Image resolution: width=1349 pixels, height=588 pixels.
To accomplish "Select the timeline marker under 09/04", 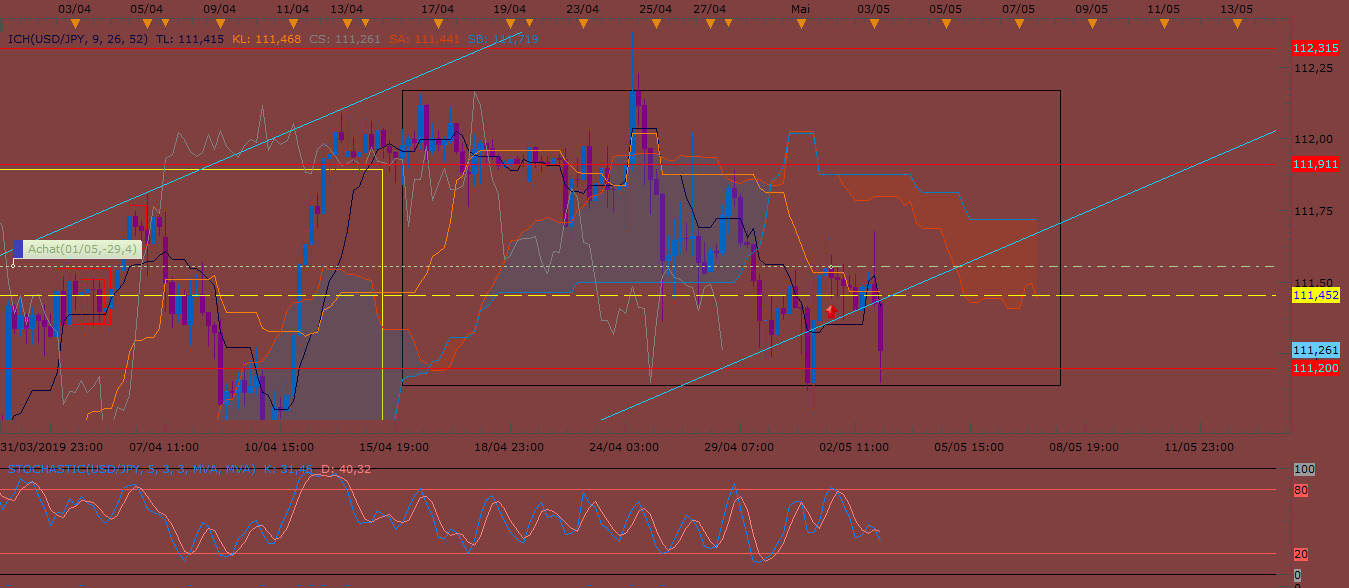I will [219, 22].
